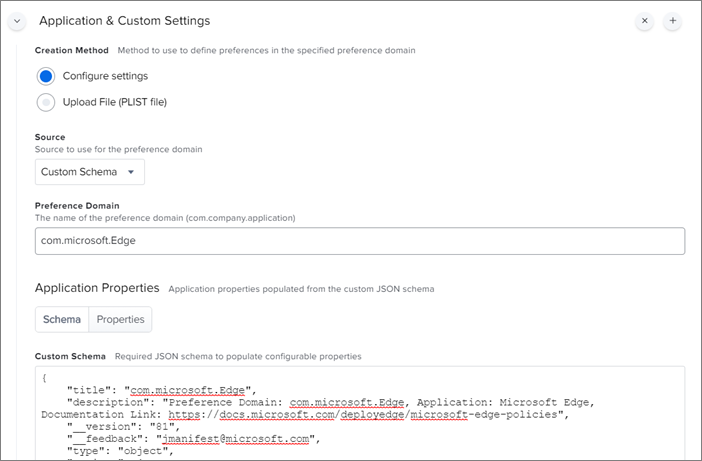
Task: Focus the com.microsoft.Edge Preference Domain field
Action: pyautogui.click(x=359, y=241)
